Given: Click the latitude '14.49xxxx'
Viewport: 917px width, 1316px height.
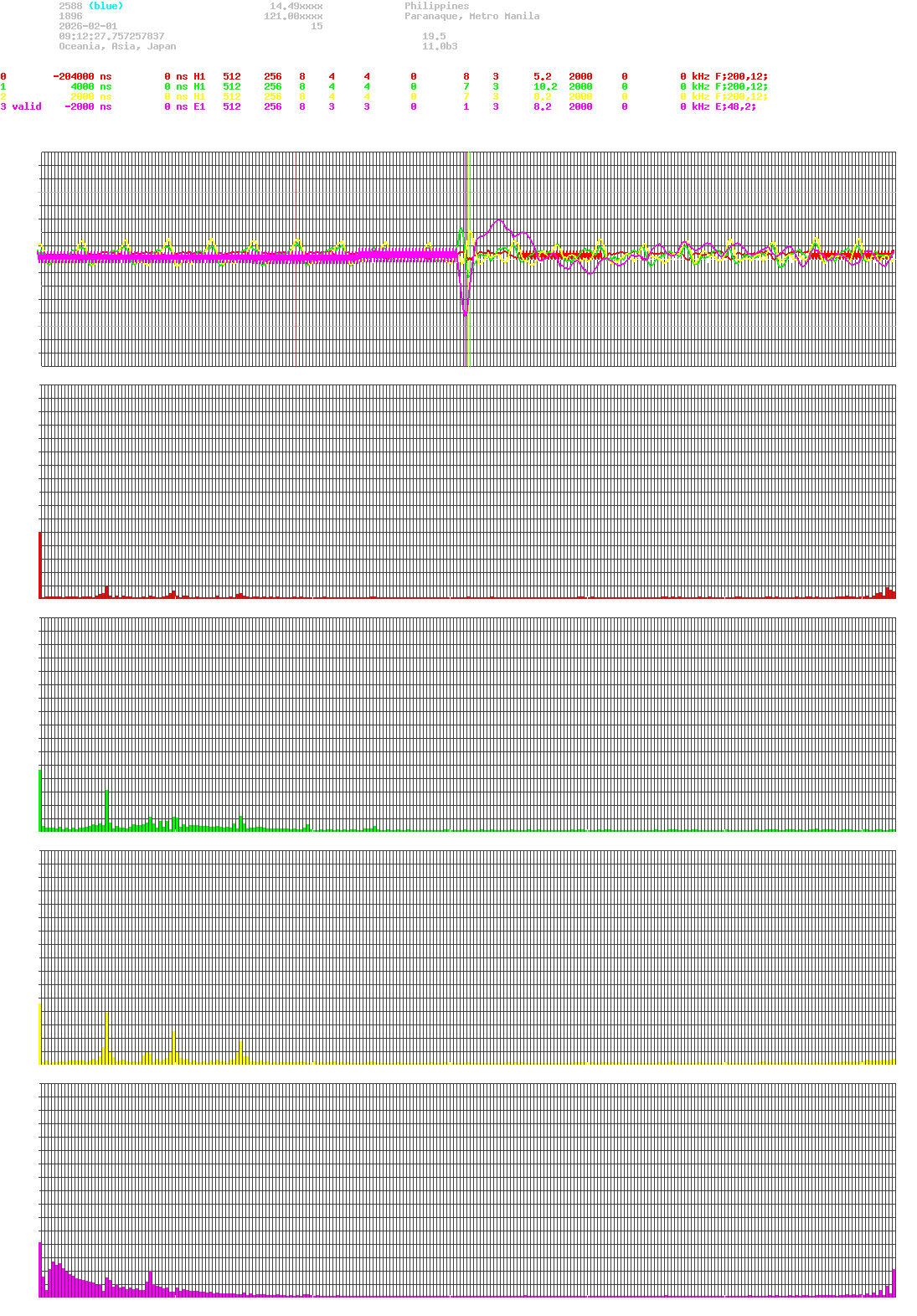Looking at the screenshot, I should point(296,6).
